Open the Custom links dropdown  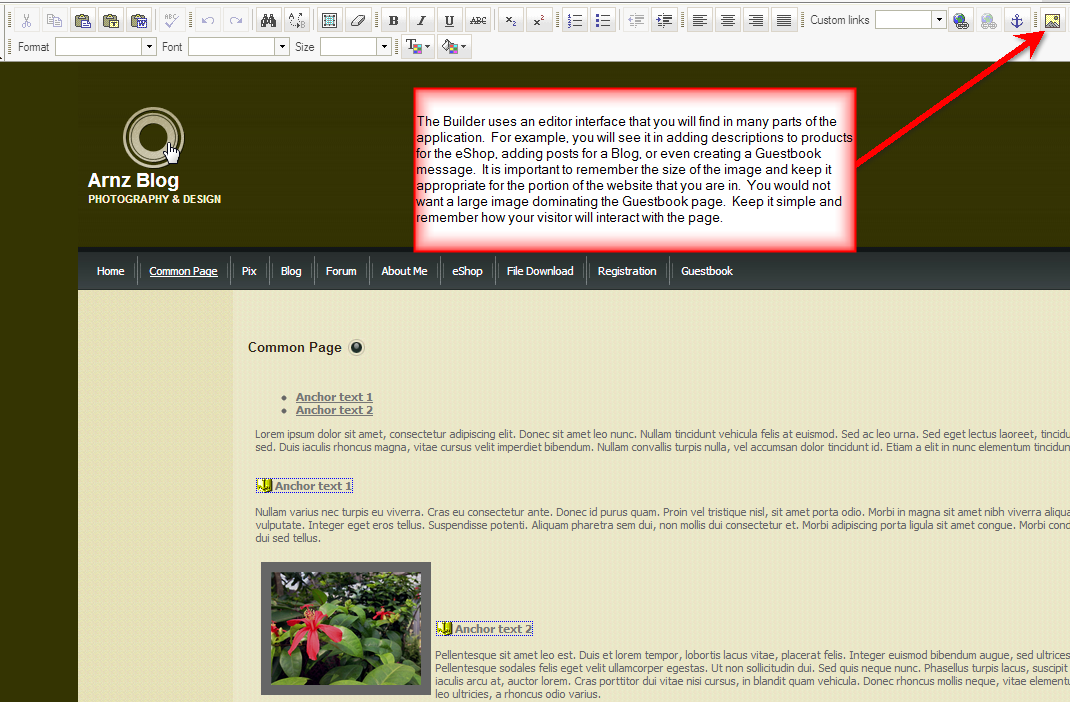(x=938, y=21)
